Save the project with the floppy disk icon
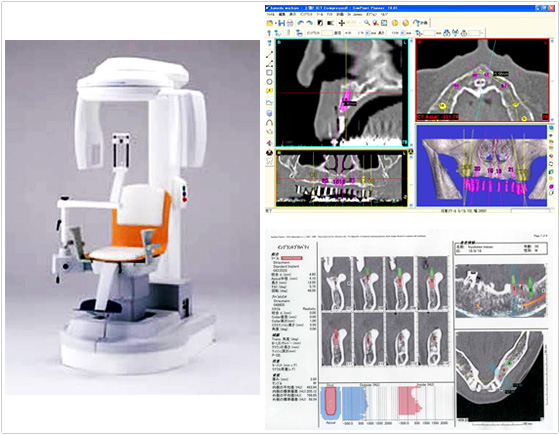Screen dimensions: 560x435 (282, 23)
